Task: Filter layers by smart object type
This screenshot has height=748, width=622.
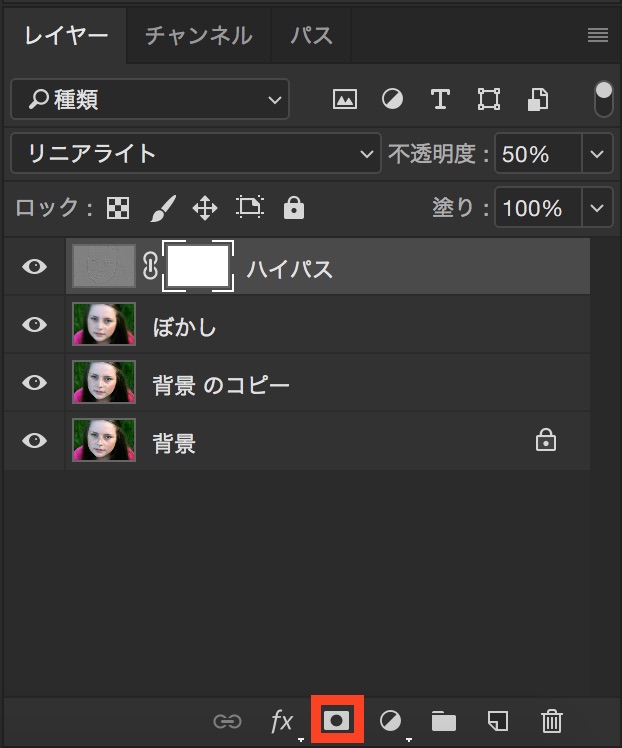Action: point(538,99)
